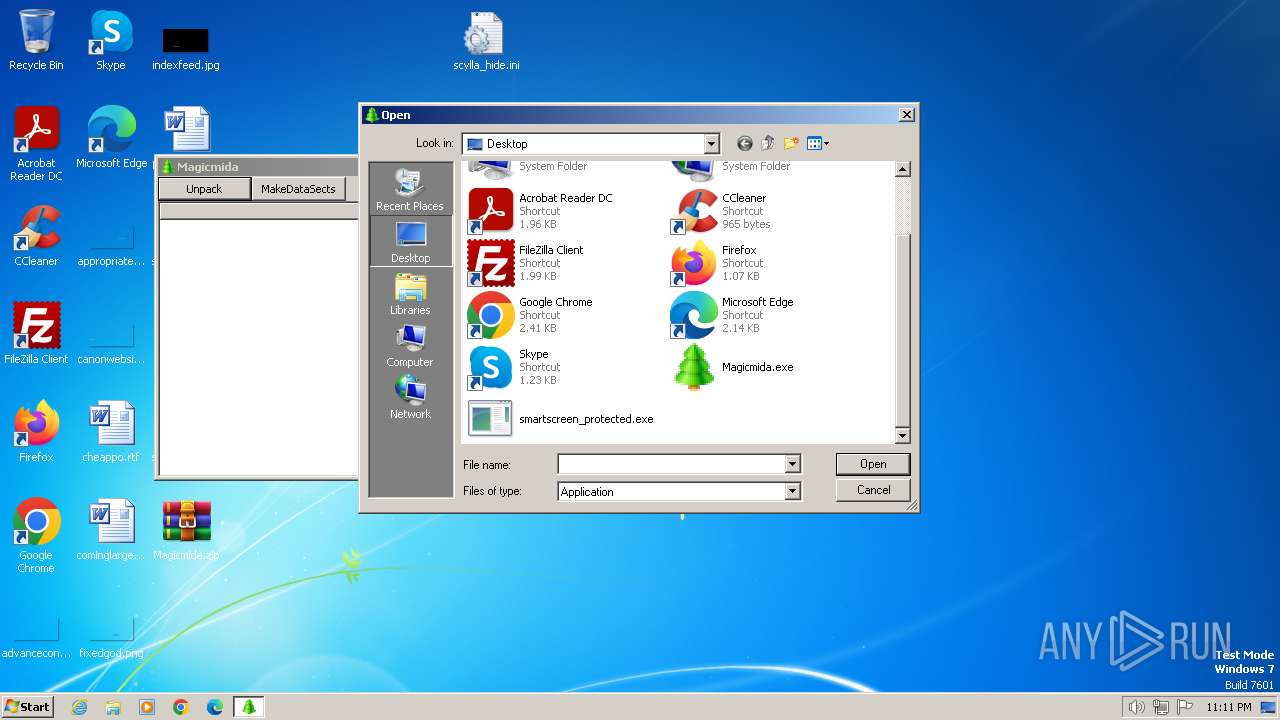The width and height of the screenshot is (1280, 720).
Task: Click the taskbar clock showing 11:11 PM
Action: click(1228, 707)
